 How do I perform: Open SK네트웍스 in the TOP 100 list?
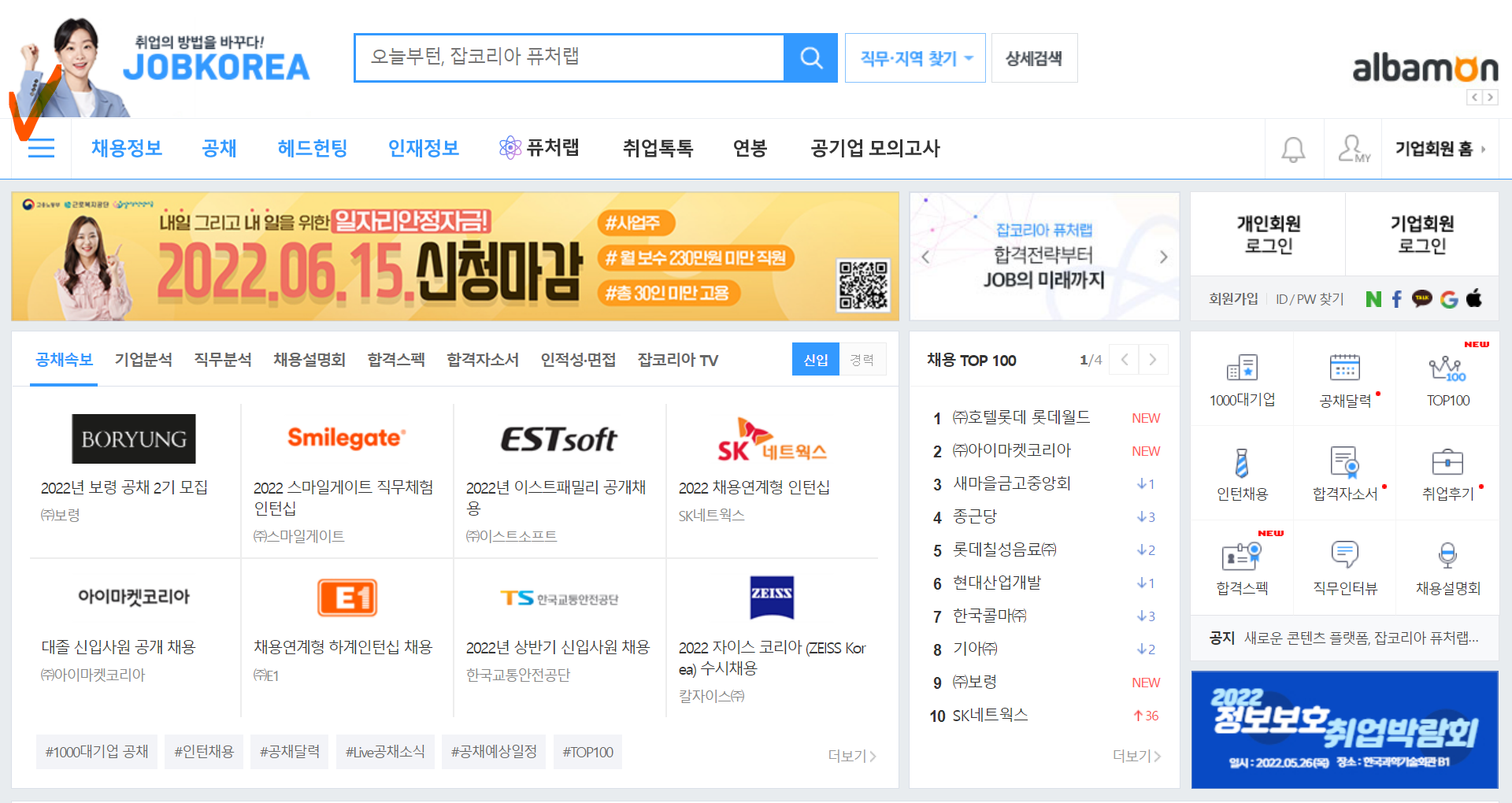click(991, 715)
